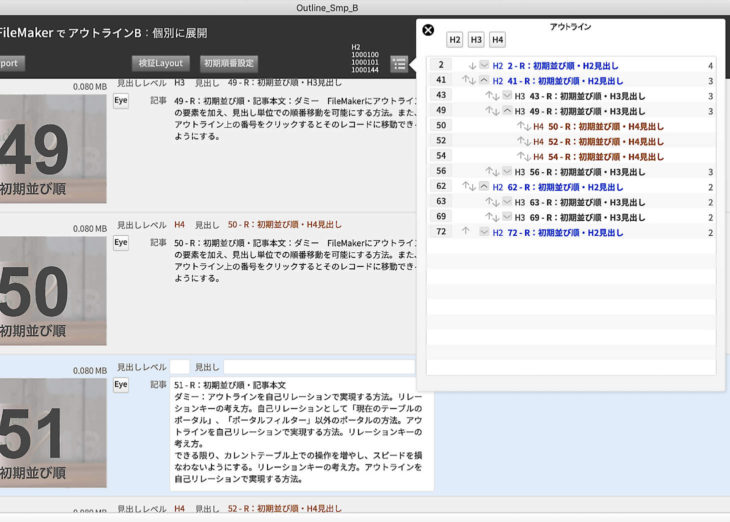Viewport: 730px width, 522px height.
Task: Toggle the Eye button on record 49
Action: (121, 101)
